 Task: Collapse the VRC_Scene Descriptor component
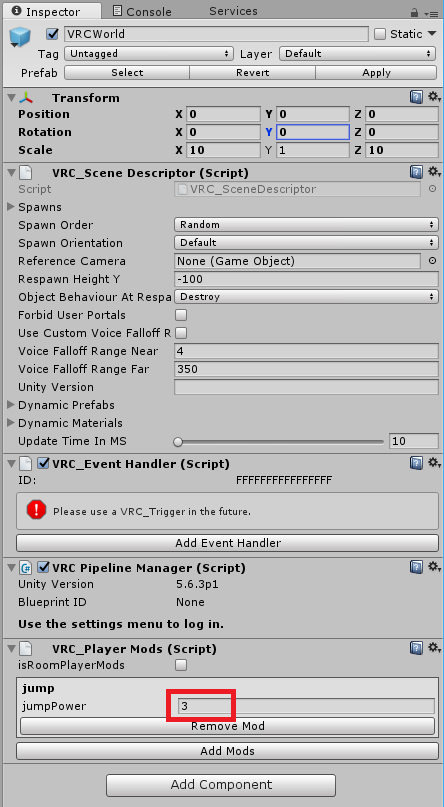(x=11, y=172)
